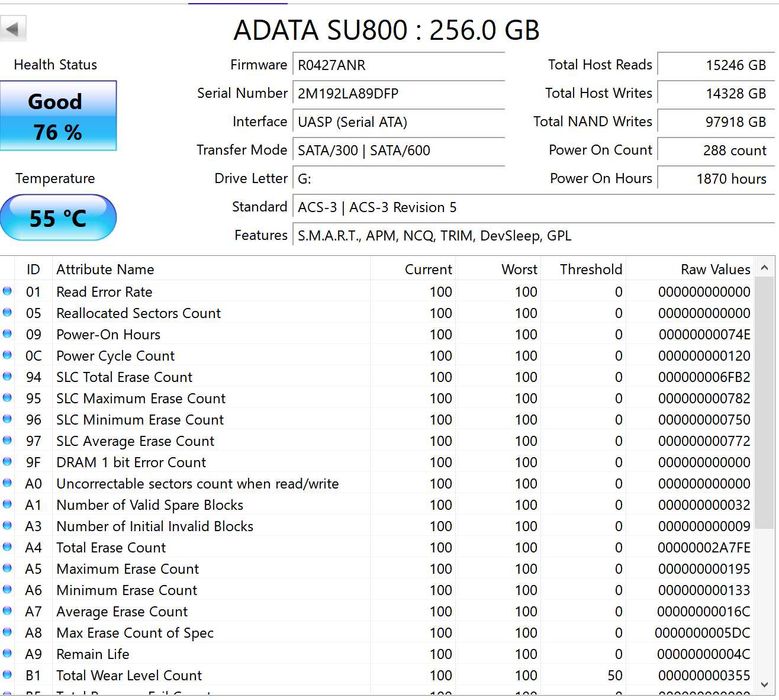Click the status icon for SLC Maximum Erase Count
Viewport: 779px width, 700px height.
click(x=7, y=398)
